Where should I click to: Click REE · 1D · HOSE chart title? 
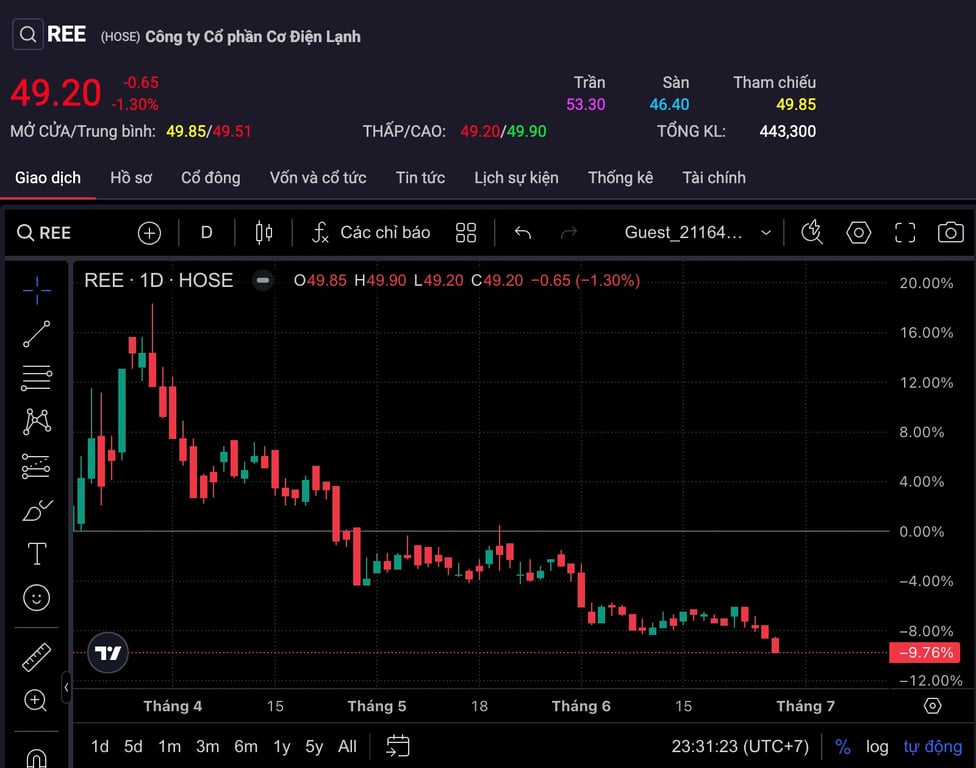click(x=159, y=281)
